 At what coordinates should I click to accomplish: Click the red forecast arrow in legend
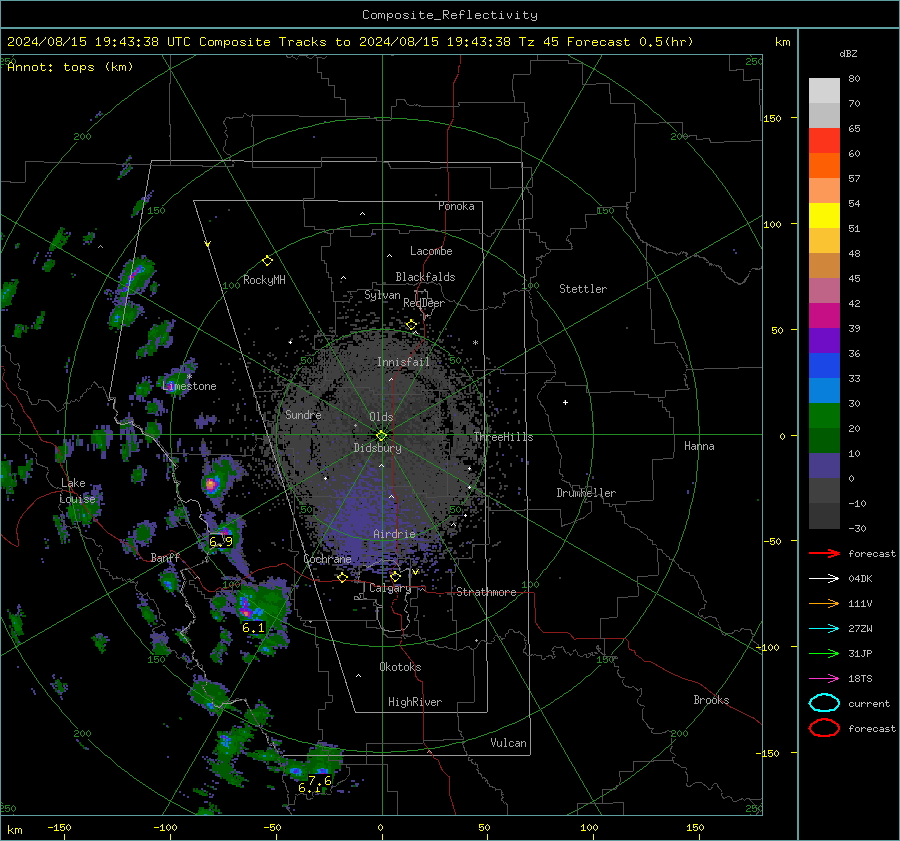point(824,553)
